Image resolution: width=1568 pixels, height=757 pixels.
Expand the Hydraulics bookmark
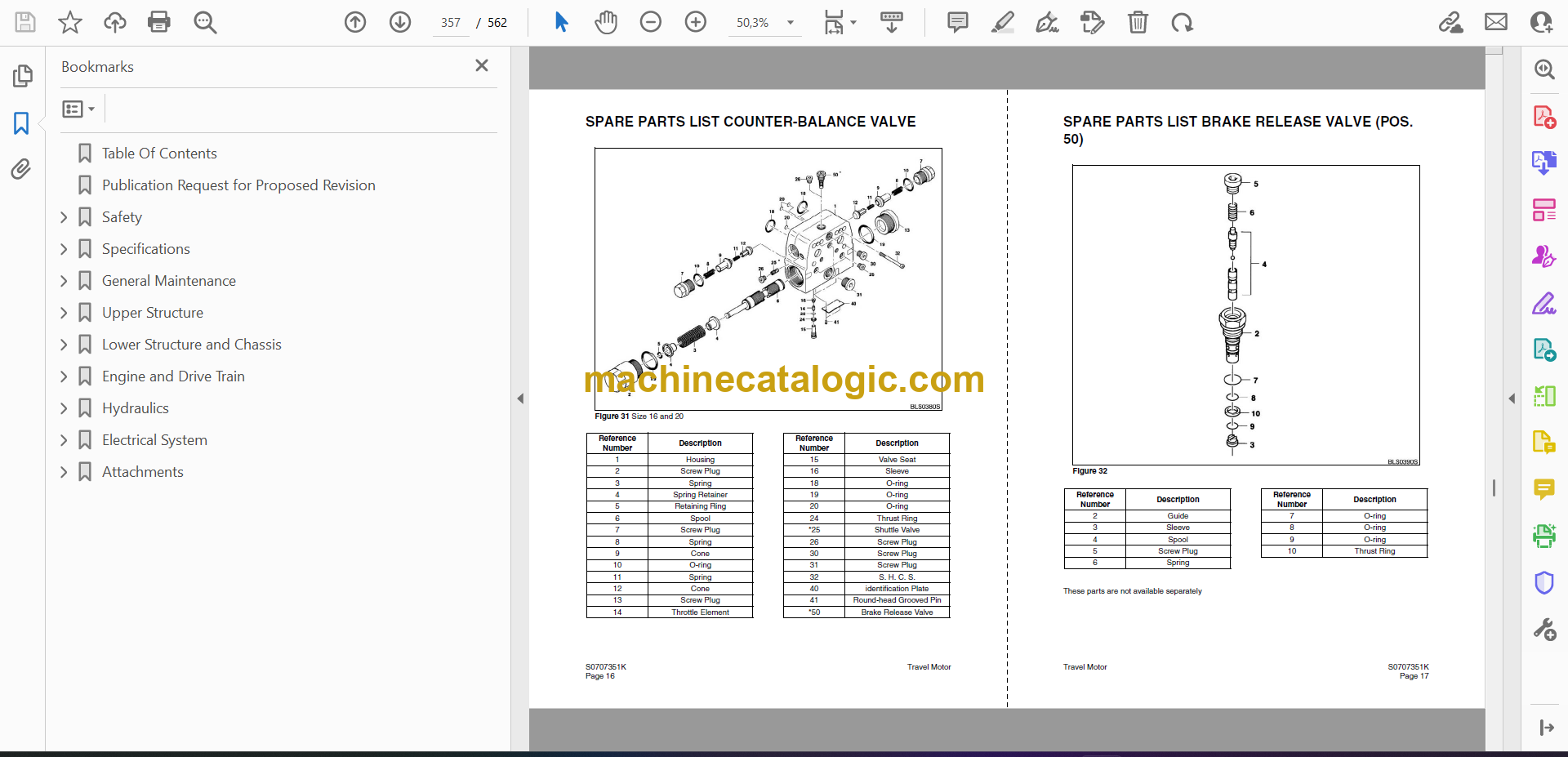click(64, 408)
